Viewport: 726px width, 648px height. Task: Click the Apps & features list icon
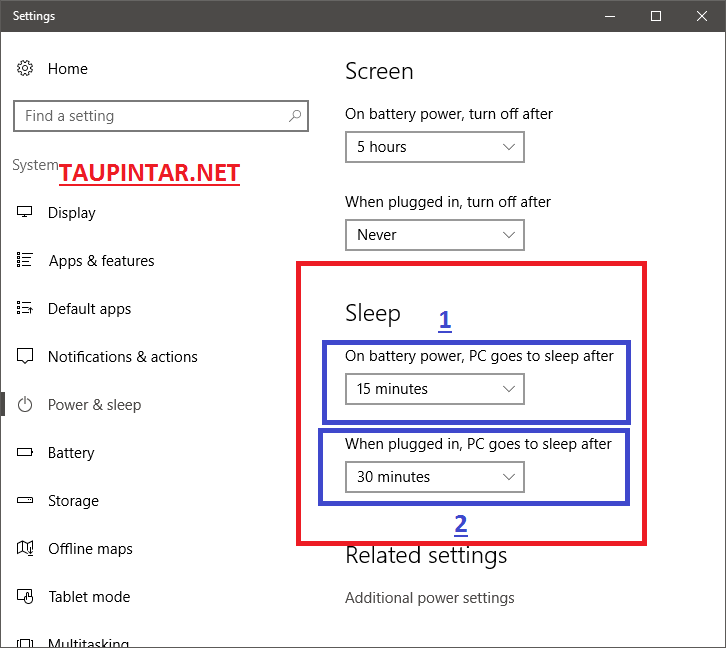(25, 260)
